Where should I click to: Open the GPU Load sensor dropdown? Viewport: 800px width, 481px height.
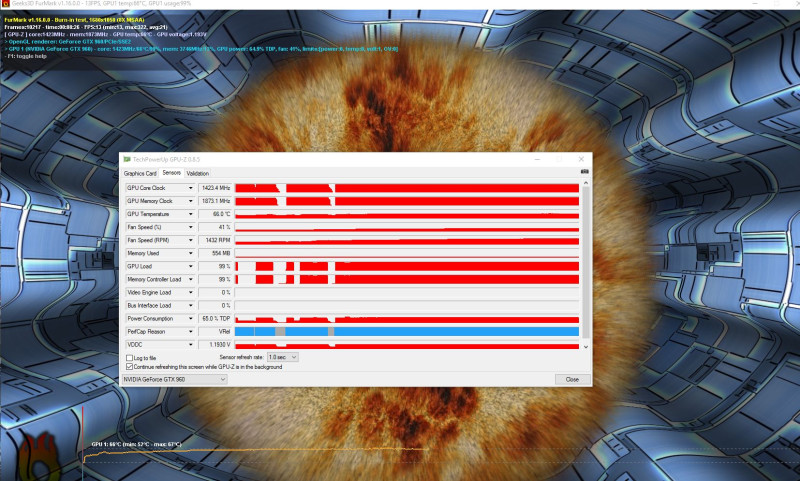coord(190,266)
